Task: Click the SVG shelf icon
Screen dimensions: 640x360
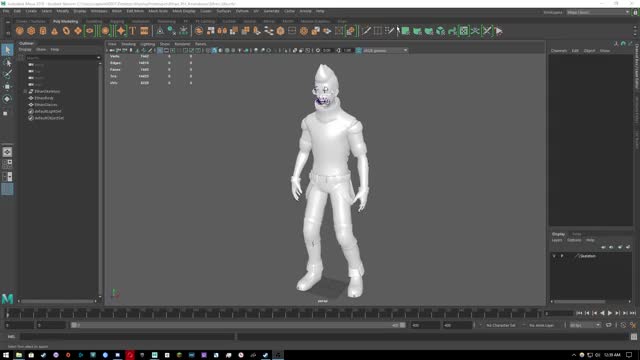Action: pos(144,31)
